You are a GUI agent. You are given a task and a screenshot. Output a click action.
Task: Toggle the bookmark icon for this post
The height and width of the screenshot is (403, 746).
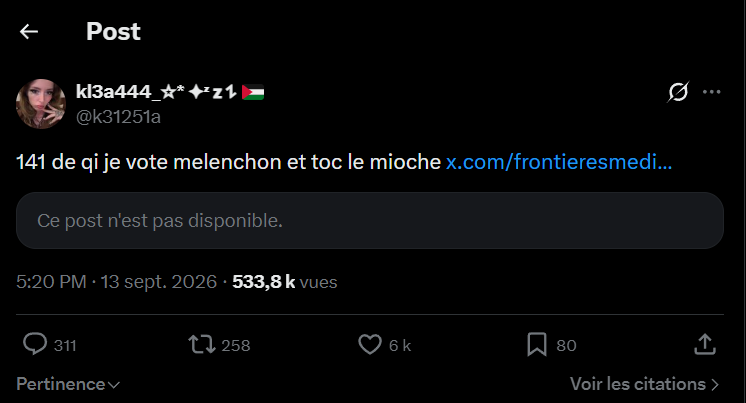[x=537, y=344]
